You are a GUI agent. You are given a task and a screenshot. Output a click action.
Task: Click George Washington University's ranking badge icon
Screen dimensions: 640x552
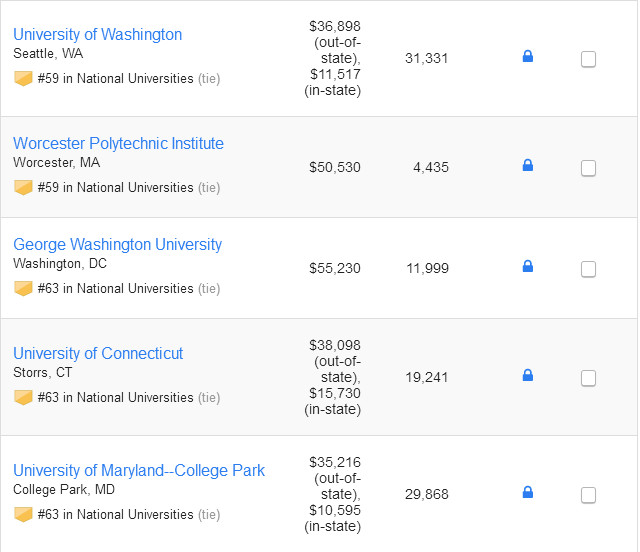coord(23,288)
